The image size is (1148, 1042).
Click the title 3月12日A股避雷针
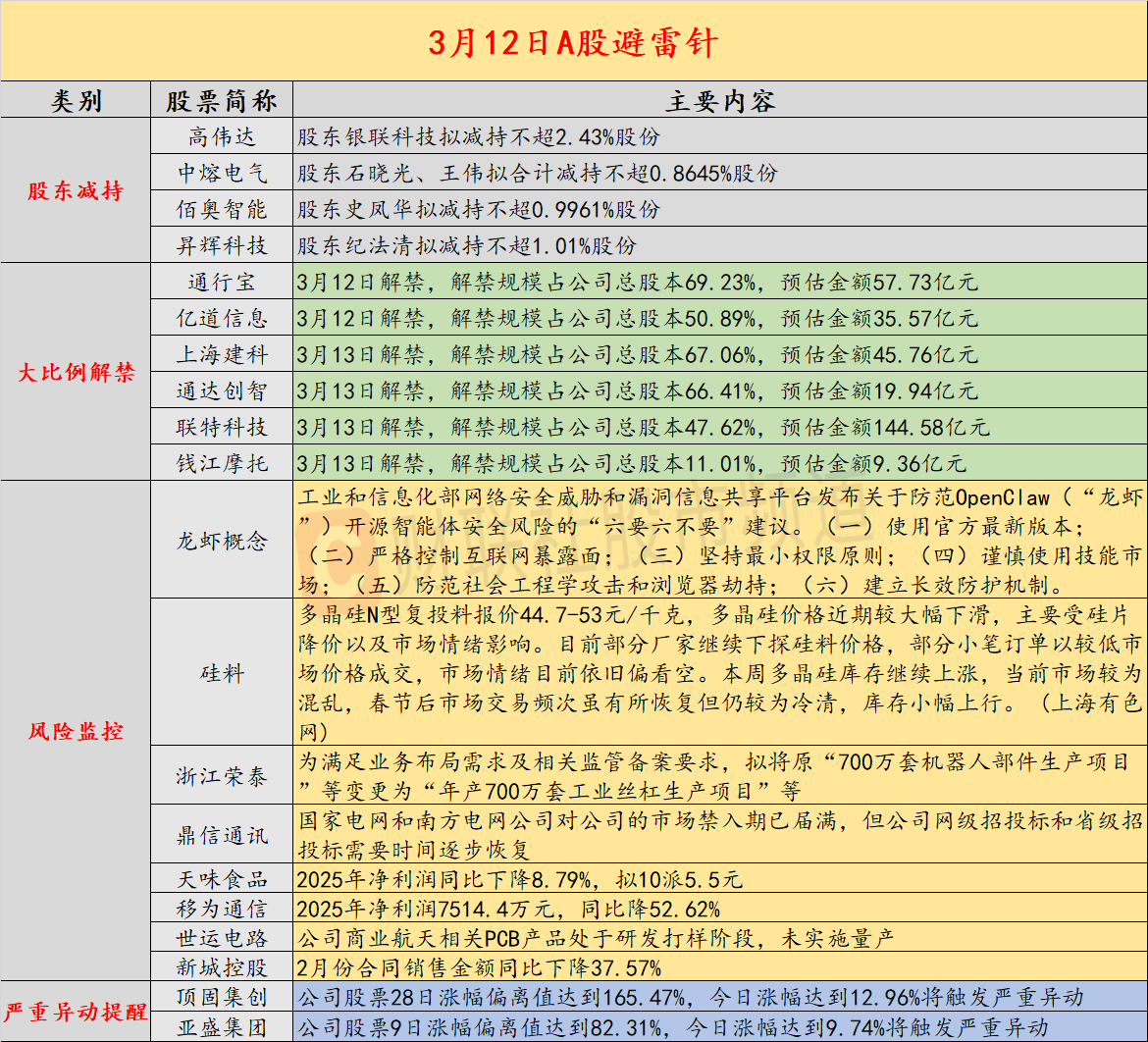coord(573,42)
